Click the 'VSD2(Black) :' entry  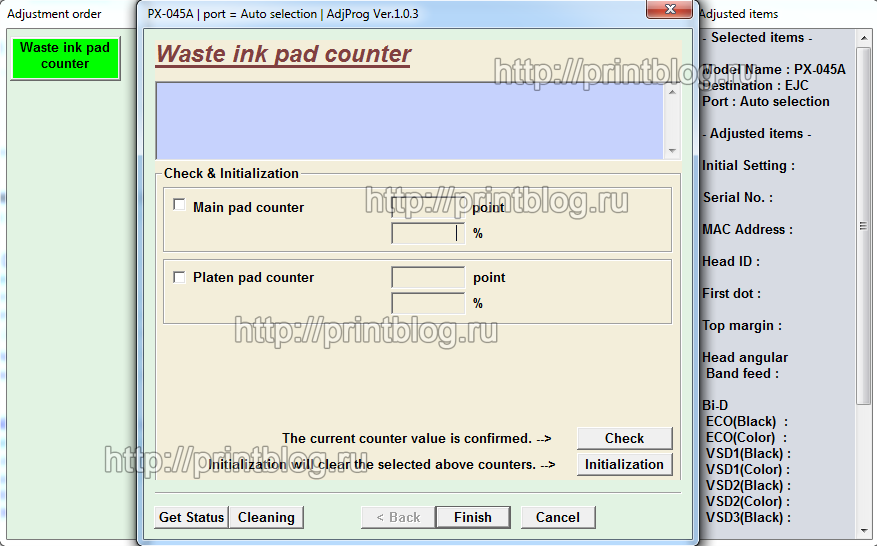748,486
